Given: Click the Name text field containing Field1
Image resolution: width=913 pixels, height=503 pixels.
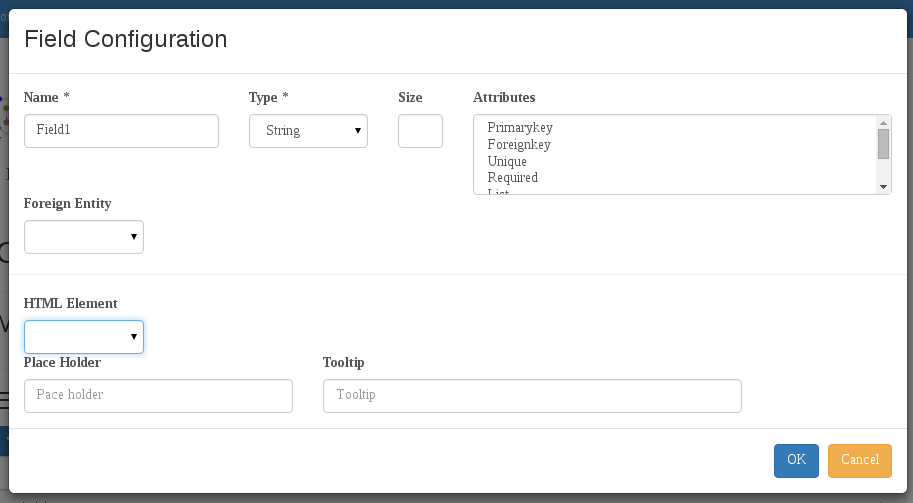Looking at the screenshot, I should 121,131.
